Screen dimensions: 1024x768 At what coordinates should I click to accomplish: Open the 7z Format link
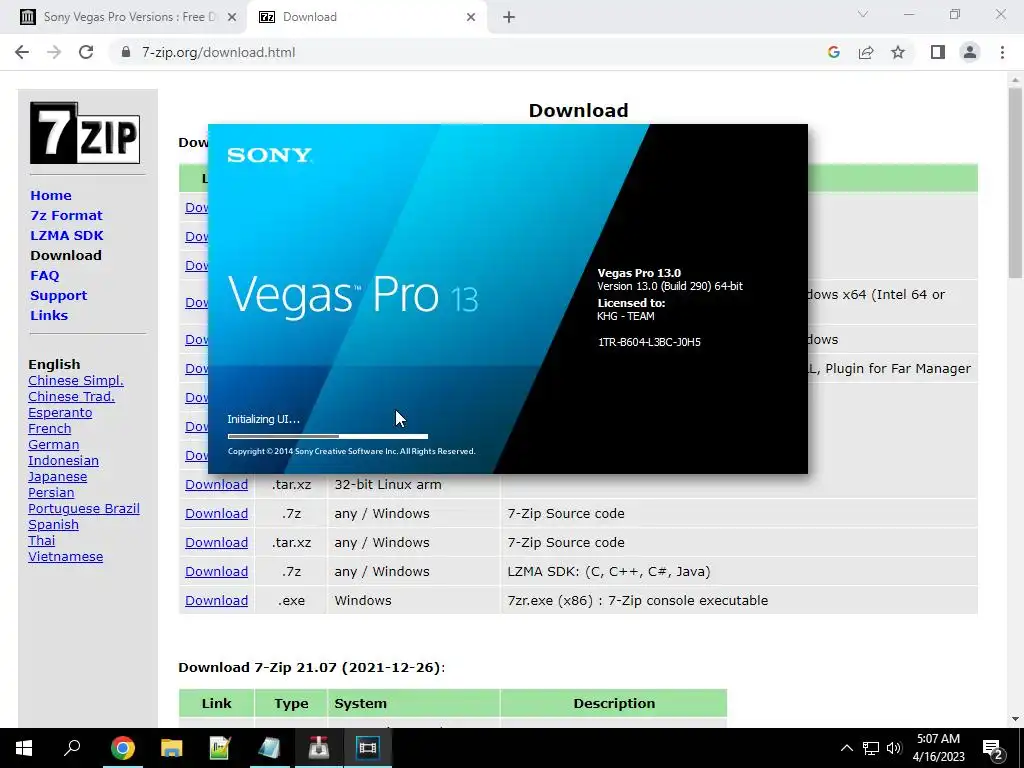click(66, 216)
